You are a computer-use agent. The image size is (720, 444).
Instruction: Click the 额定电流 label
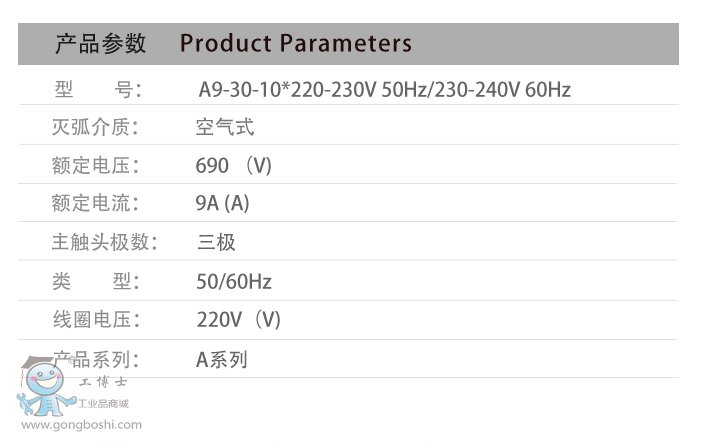click(96, 204)
